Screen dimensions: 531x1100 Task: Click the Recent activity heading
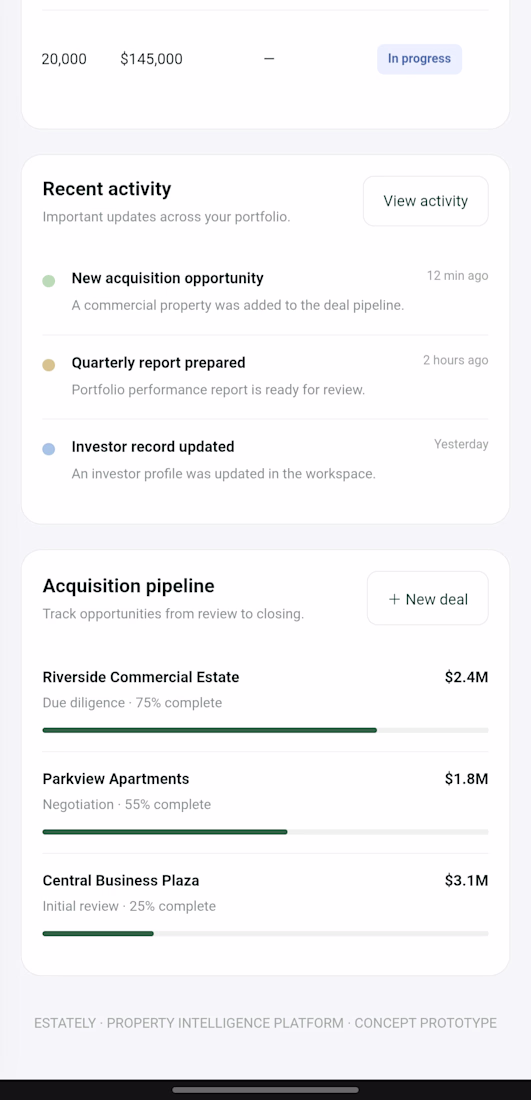107,189
